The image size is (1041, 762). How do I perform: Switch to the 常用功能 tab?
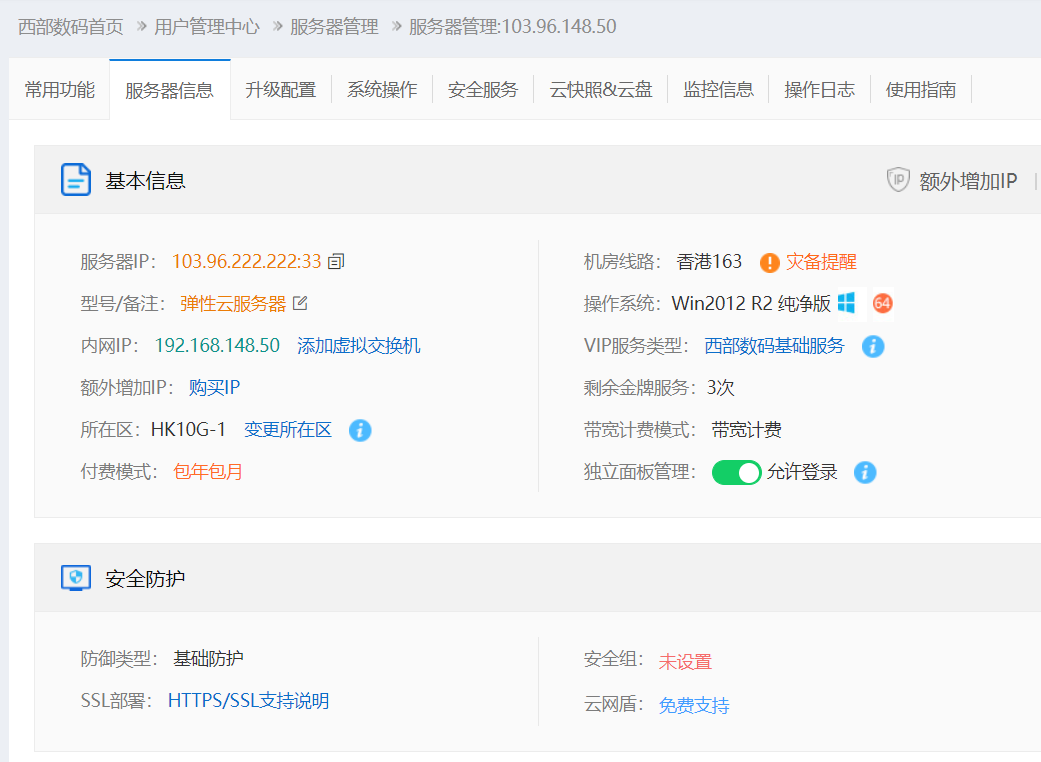60,90
